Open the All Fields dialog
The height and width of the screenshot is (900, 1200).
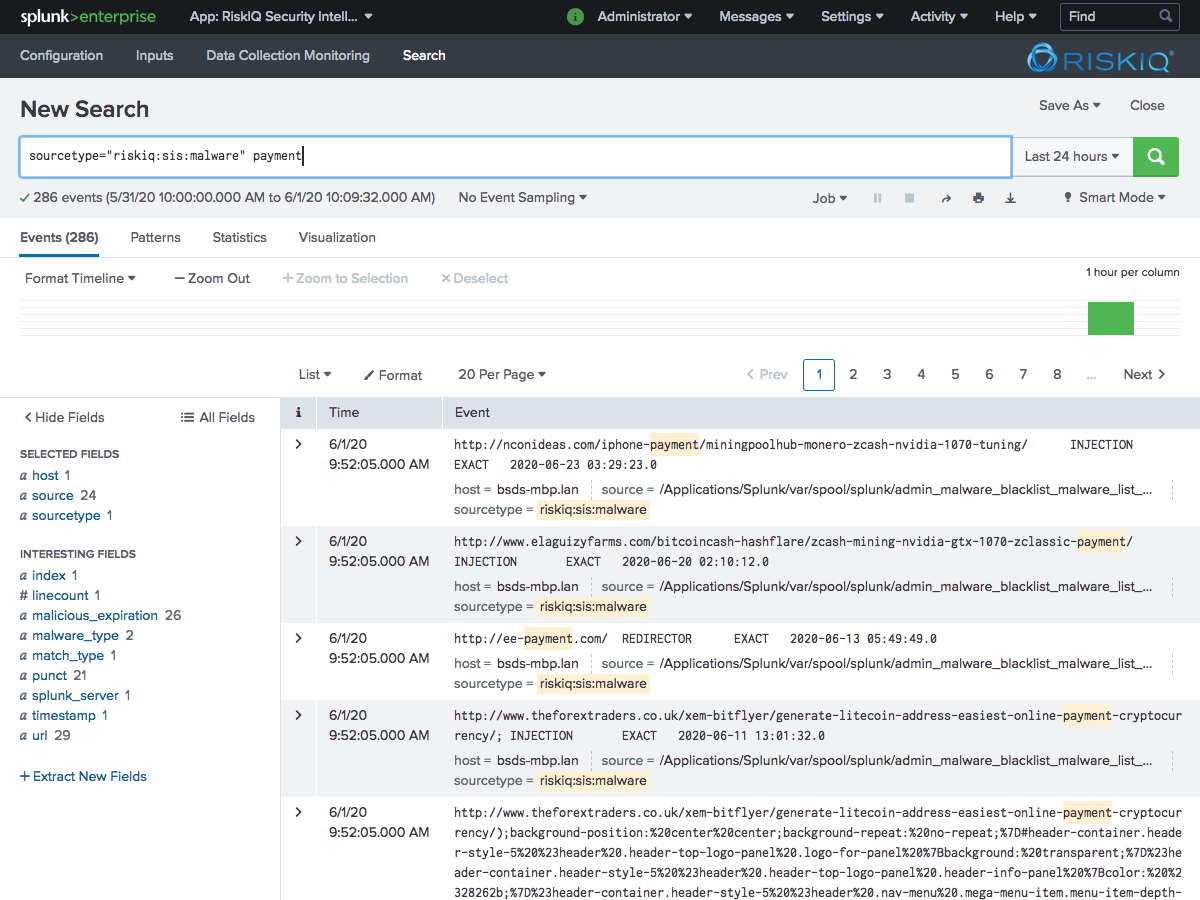[217, 416]
